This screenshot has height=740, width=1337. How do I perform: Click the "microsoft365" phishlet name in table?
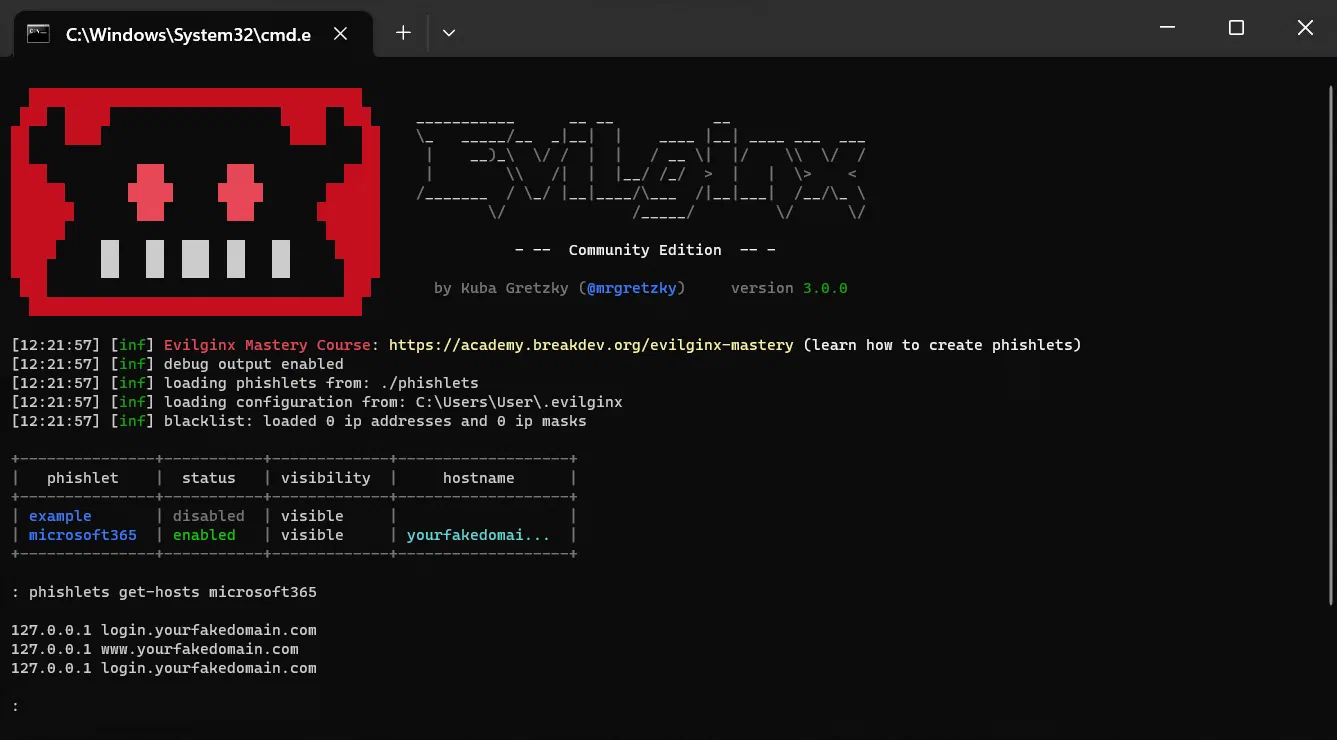tap(83, 535)
